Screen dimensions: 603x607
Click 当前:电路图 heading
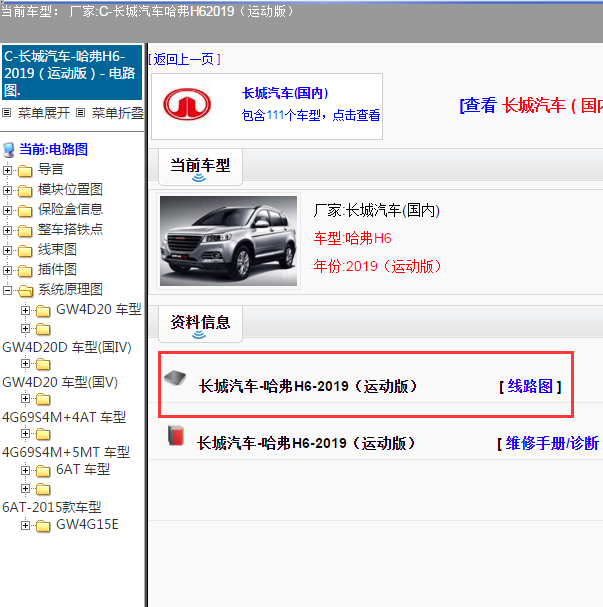click(54, 149)
